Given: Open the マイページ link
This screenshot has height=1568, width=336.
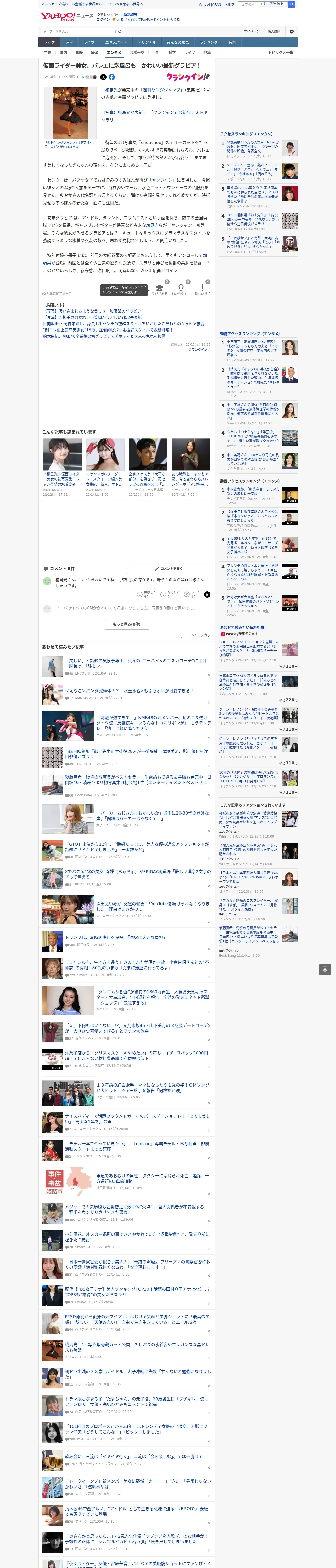Looking at the screenshot, I should pyautogui.click(x=252, y=32).
